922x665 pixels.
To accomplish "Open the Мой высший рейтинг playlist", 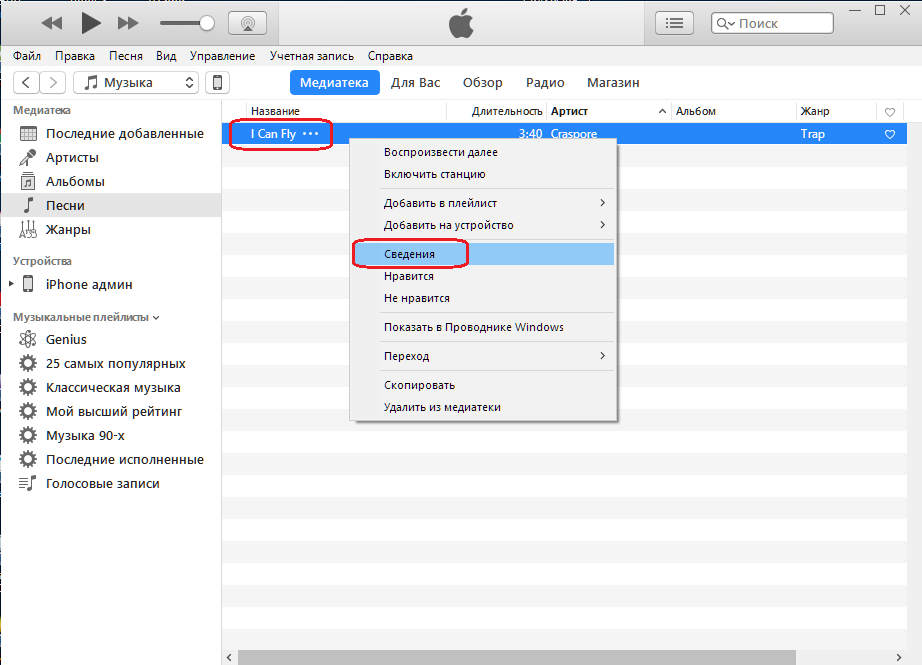I will coord(111,412).
